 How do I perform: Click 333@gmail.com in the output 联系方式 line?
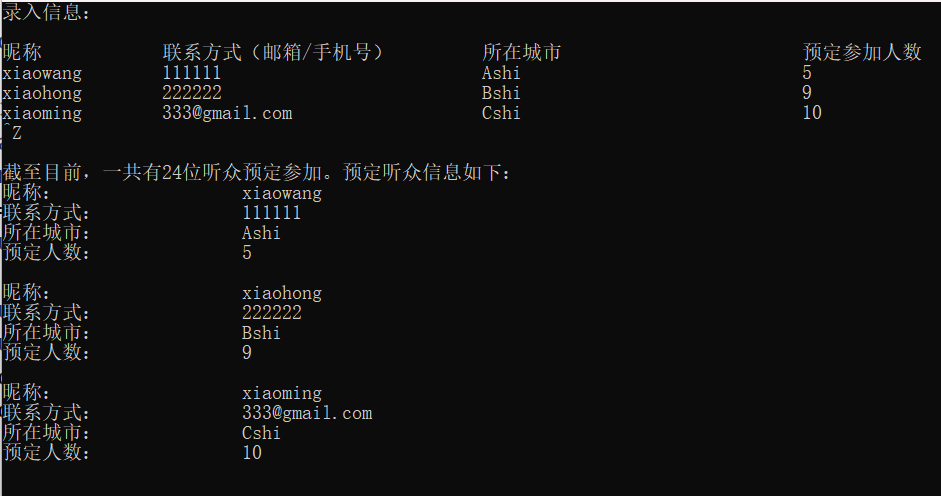point(307,413)
